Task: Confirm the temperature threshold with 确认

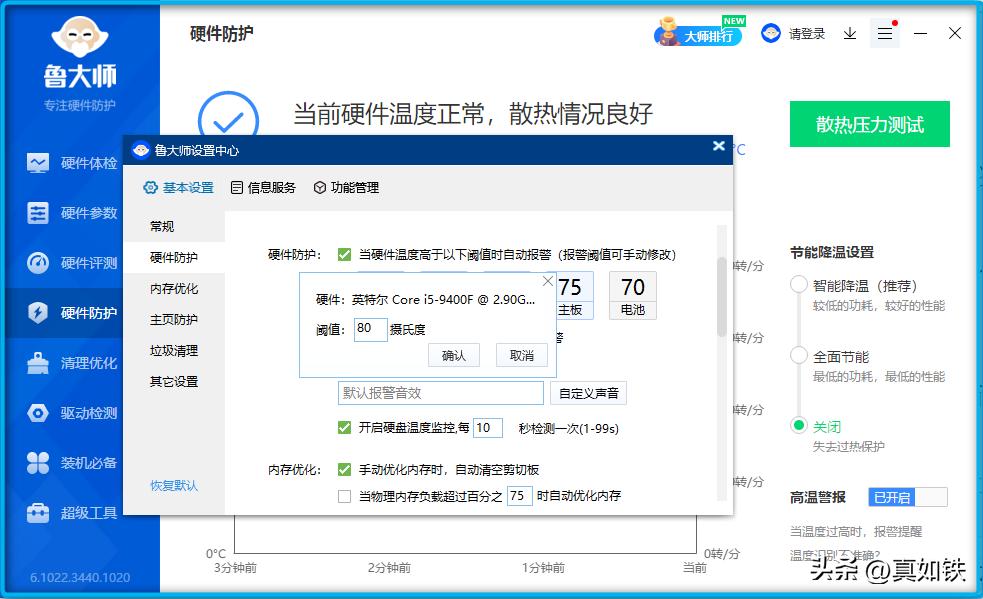Action: 453,355
